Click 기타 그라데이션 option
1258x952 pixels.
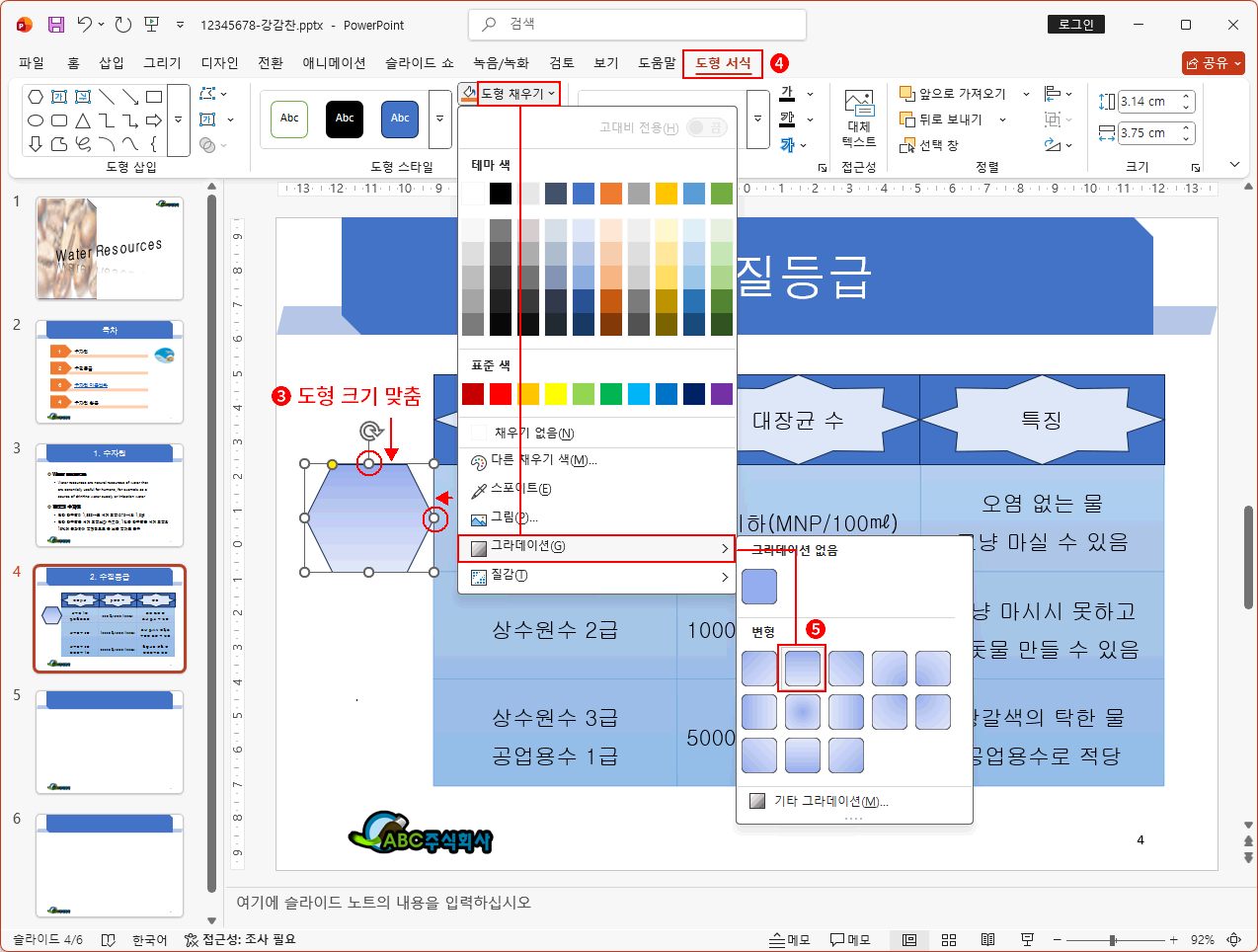click(829, 801)
